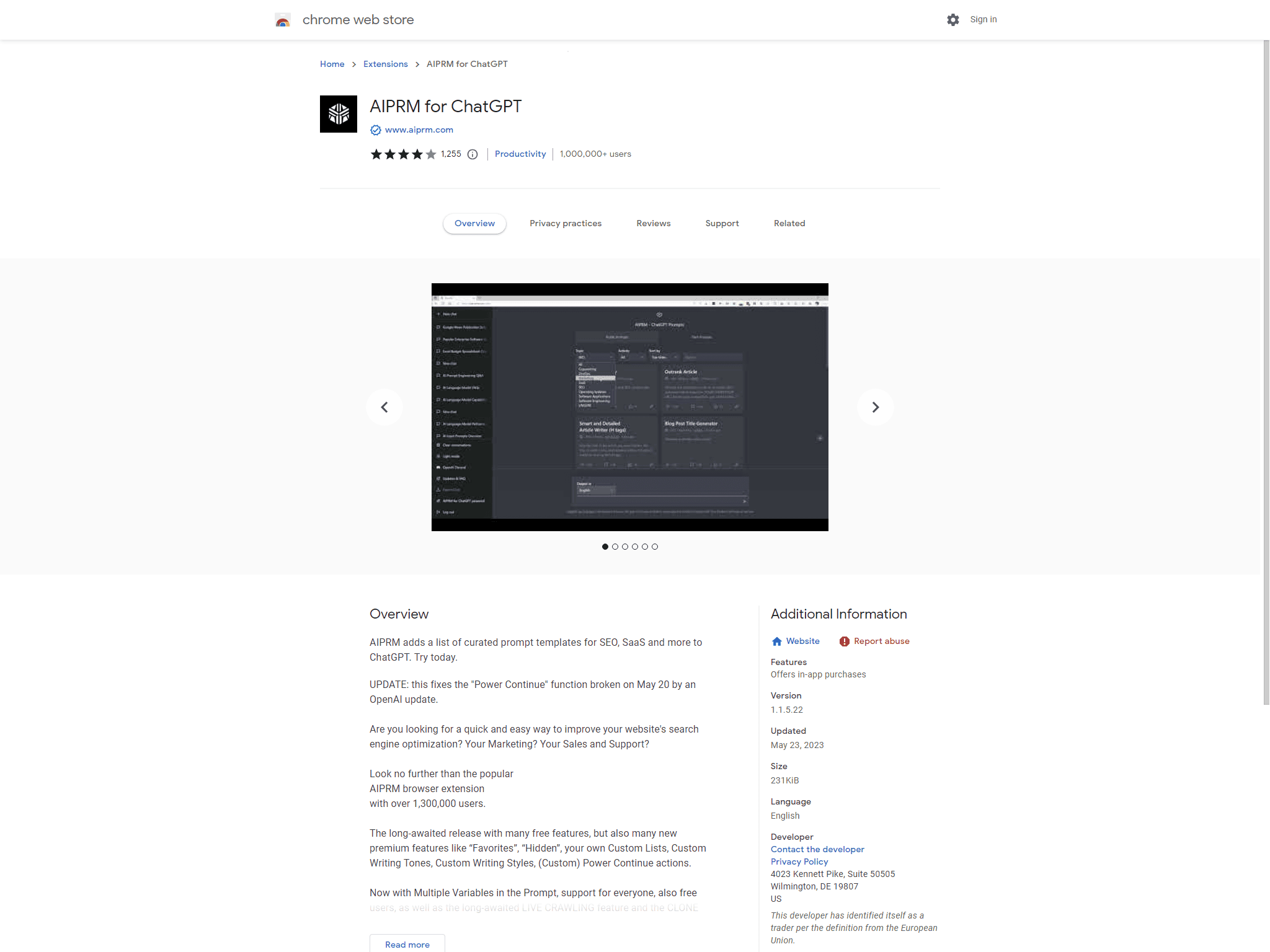The image size is (1270, 952).
Task: Click the size value 231KiB
Action: point(785,781)
